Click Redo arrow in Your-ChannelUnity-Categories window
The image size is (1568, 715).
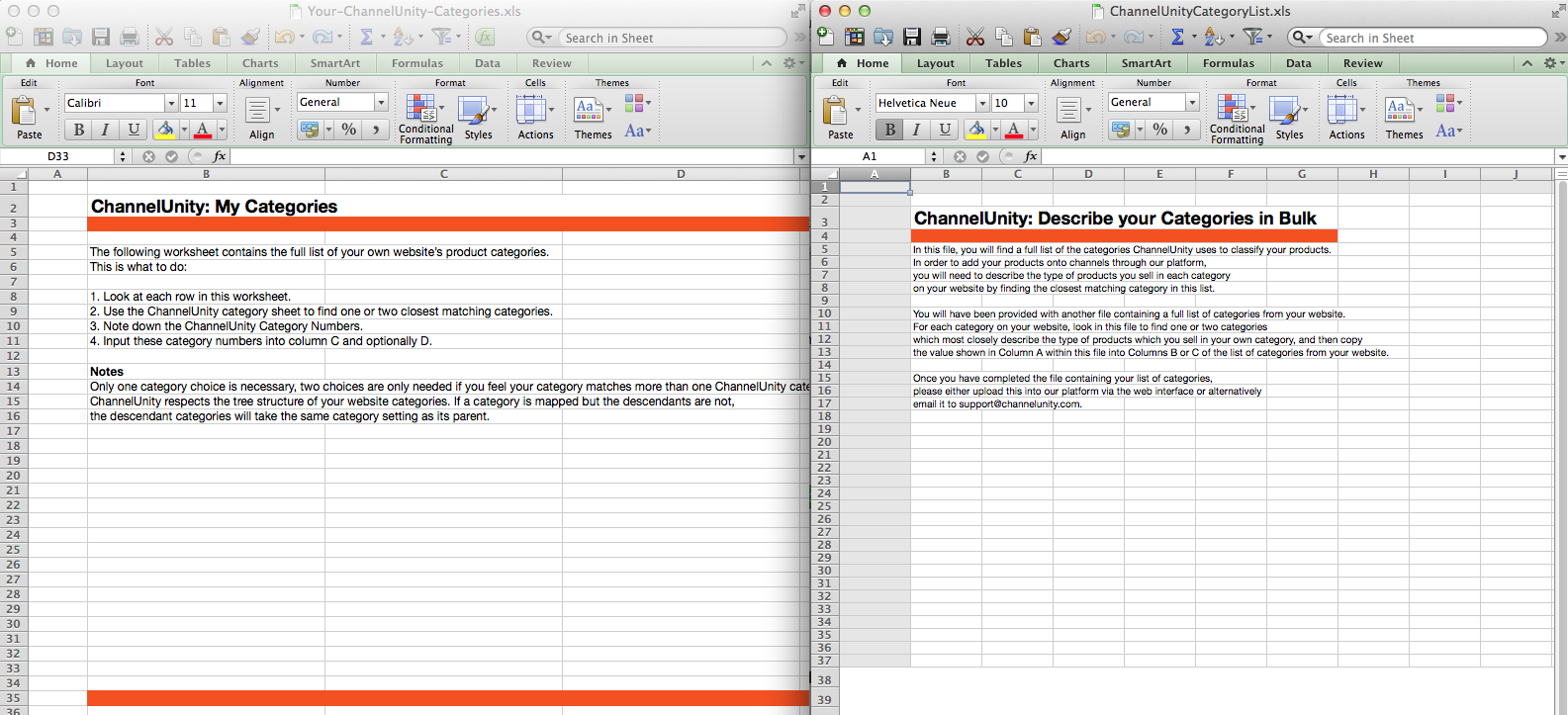322,37
